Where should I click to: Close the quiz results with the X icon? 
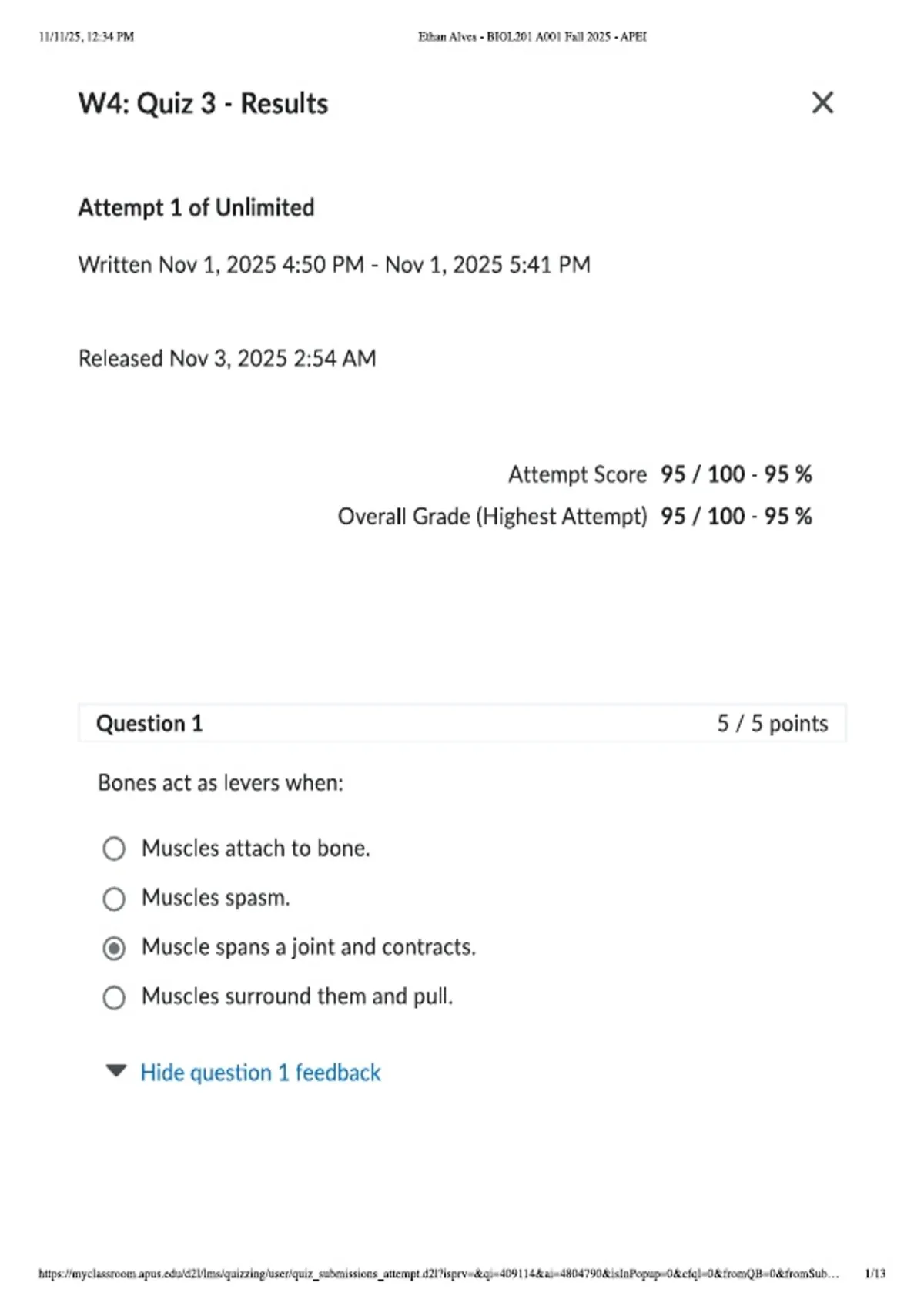822,102
